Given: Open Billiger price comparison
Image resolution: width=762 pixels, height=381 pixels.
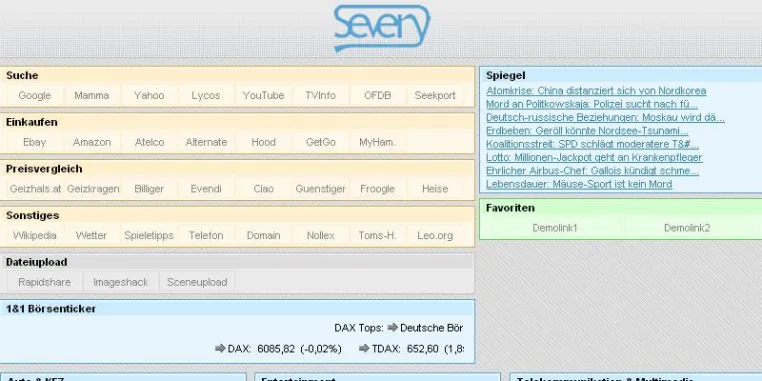Looking at the screenshot, I should point(149,189).
